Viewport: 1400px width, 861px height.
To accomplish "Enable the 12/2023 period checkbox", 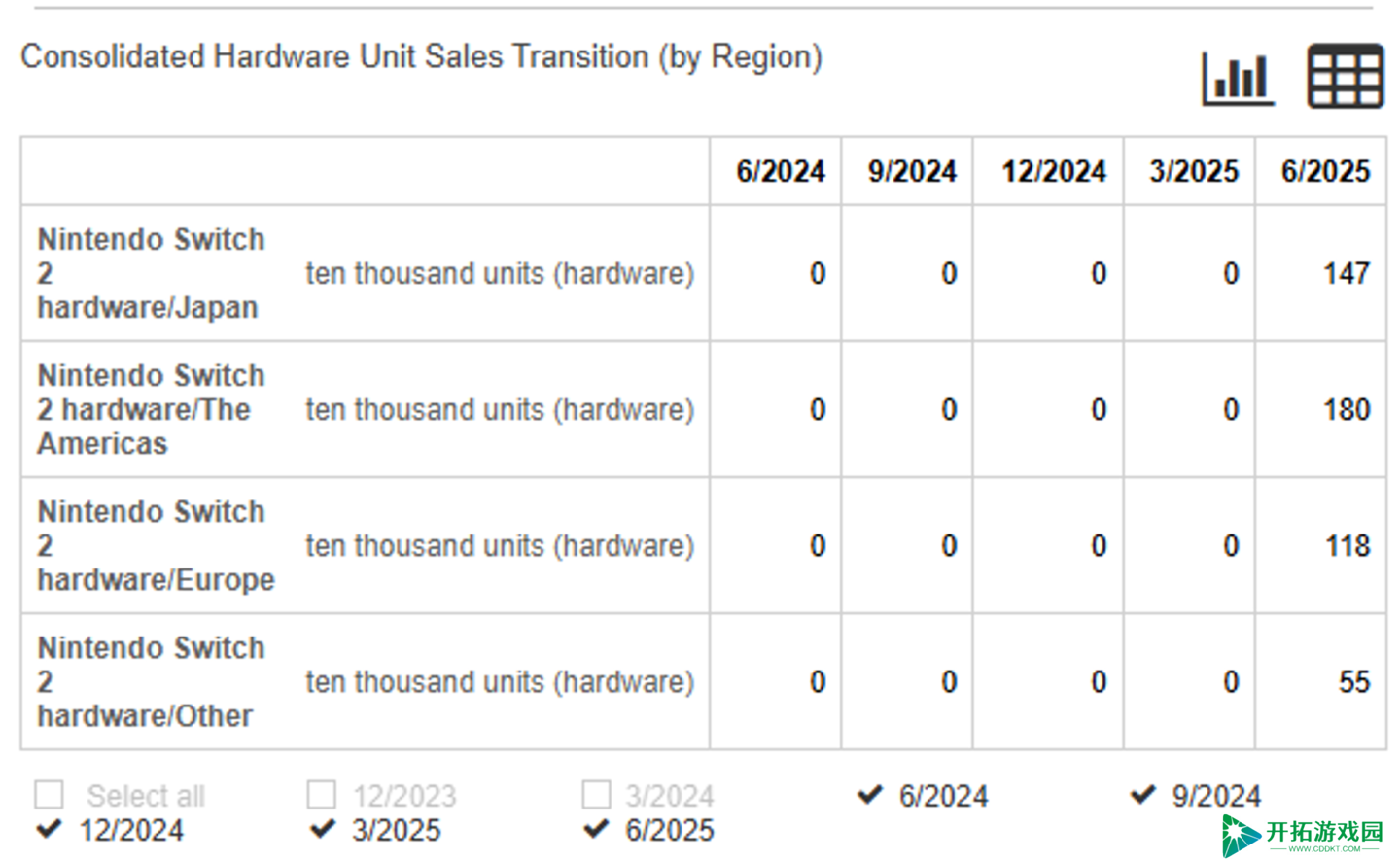I will pos(322,795).
